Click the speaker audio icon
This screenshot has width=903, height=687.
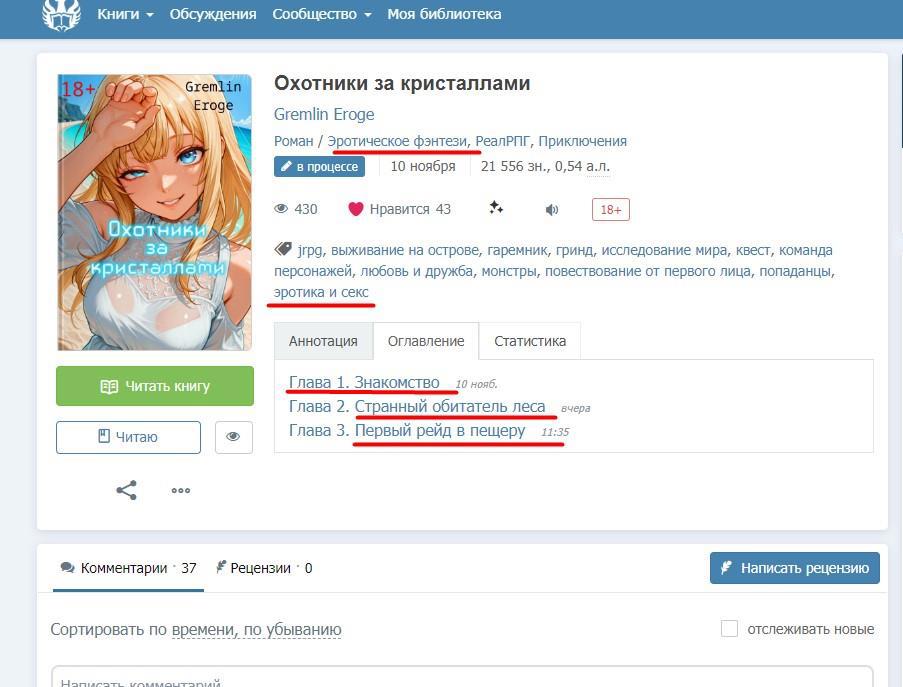[x=552, y=210]
